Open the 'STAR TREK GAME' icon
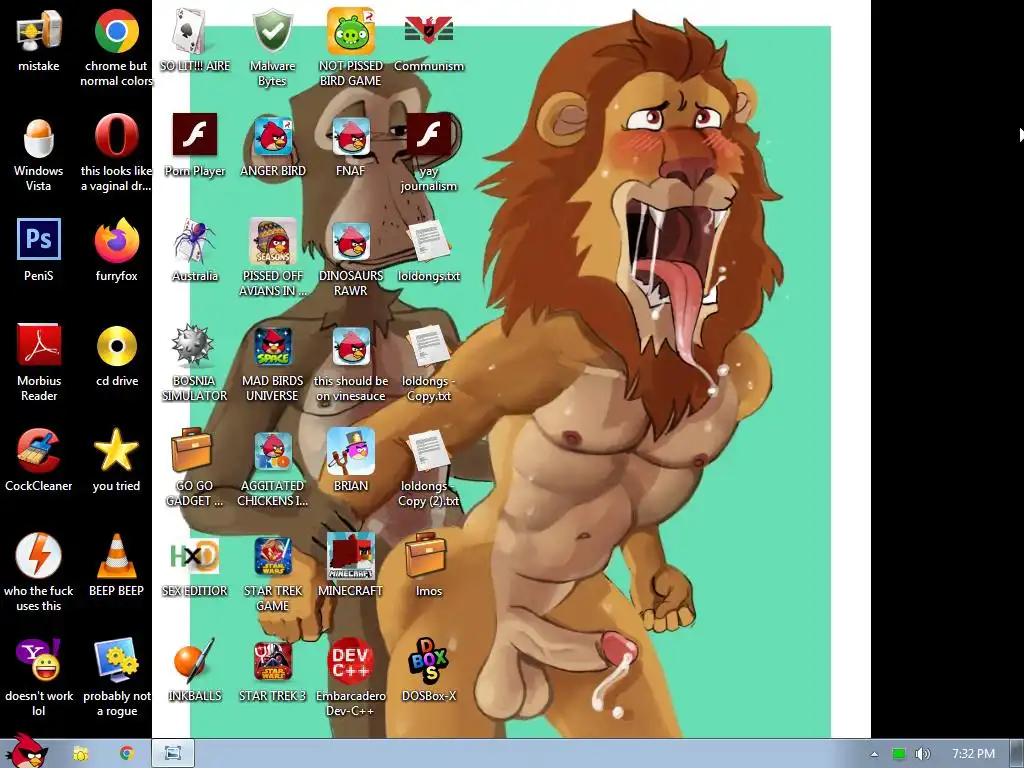 click(x=273, y=556)
